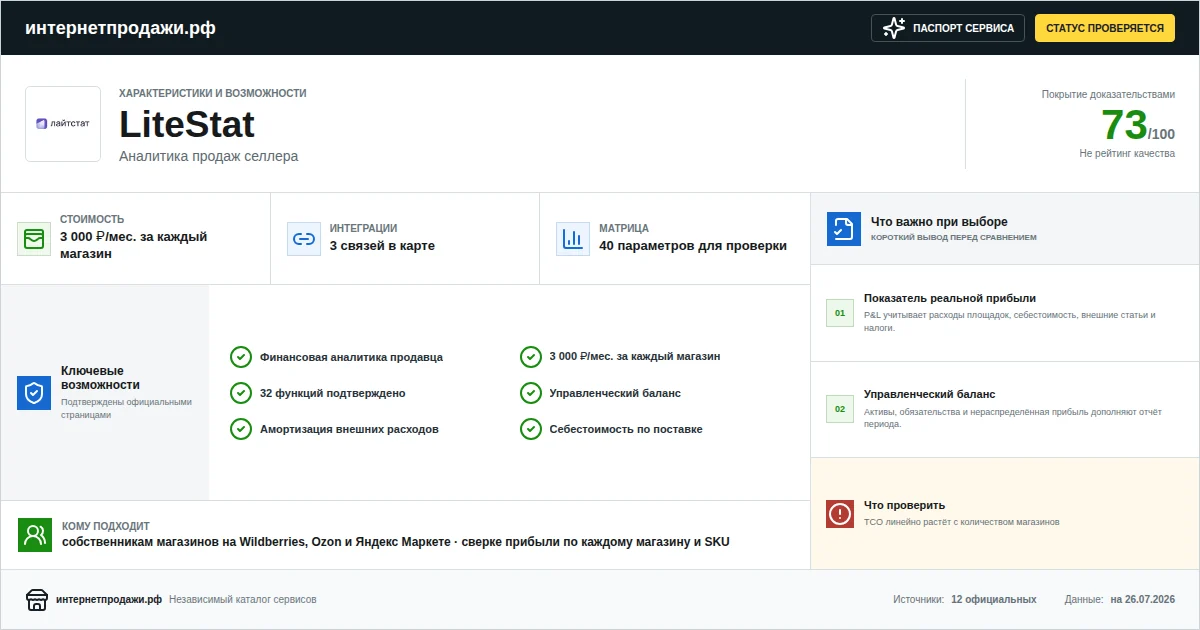This screenshot has width=1200, height=630.
Task: Click the Что важно при выборе heading
Action: [939, 222]
